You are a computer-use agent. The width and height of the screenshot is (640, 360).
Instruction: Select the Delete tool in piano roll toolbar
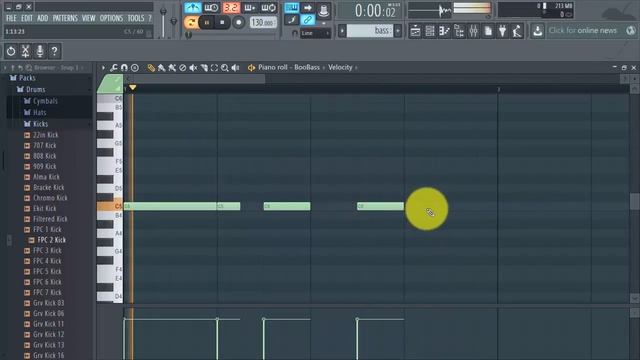pos(183,68)
